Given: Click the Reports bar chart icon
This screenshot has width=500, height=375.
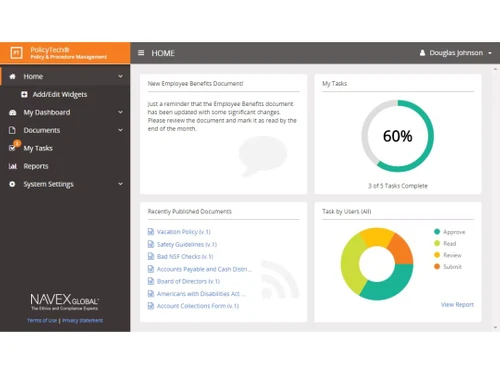Looking at the screenshot, I should pyautogui.click(x=13, y=166).
